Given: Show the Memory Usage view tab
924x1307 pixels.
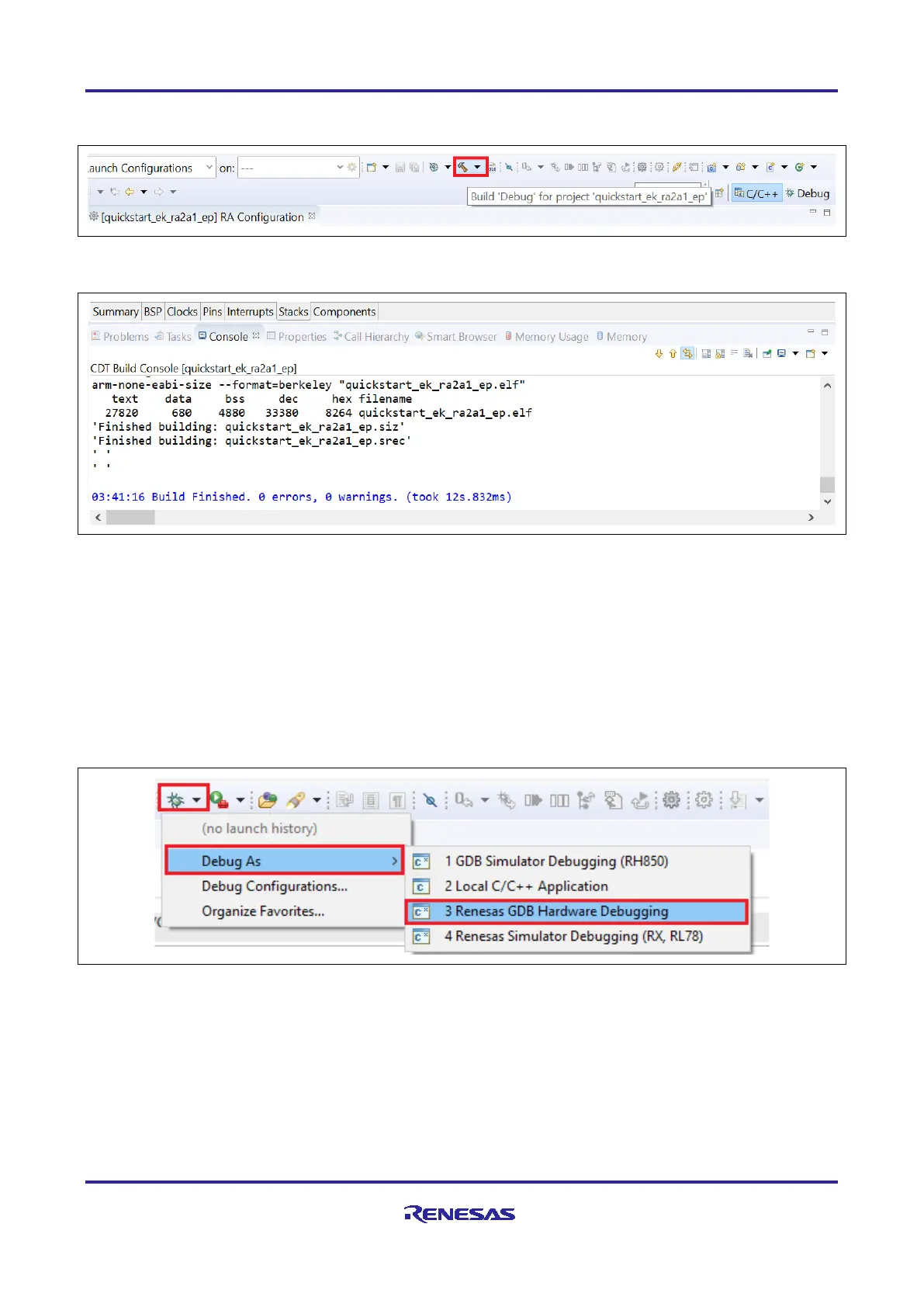Looking at the screenshot, I should [x=547, y=336].
